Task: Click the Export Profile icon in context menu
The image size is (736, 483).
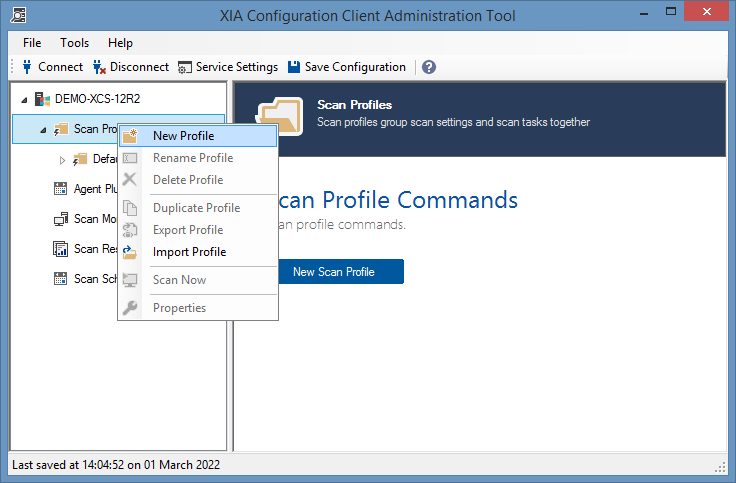Action: [130, 230]
